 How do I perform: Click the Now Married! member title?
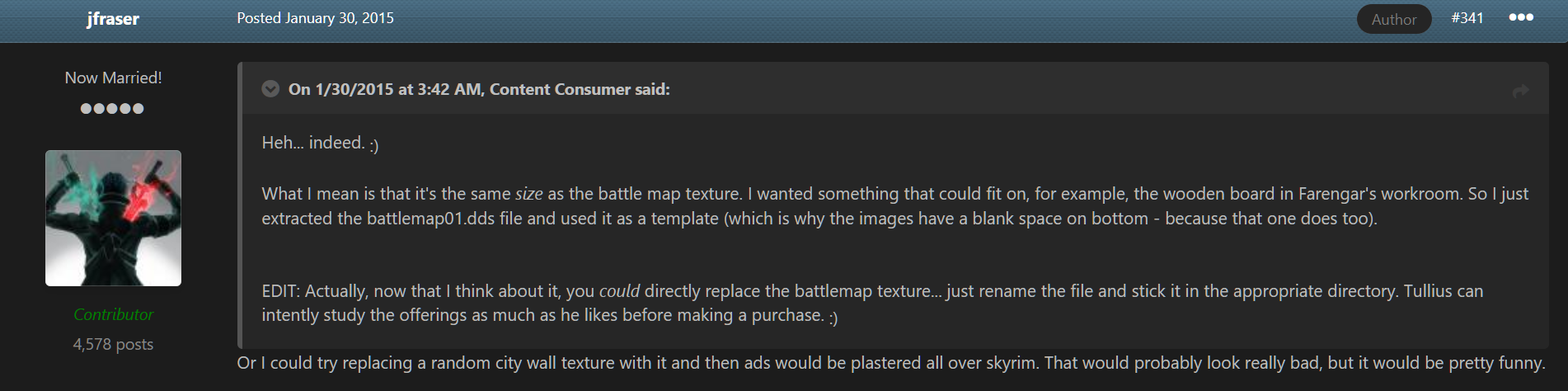(x=113, y=78)
